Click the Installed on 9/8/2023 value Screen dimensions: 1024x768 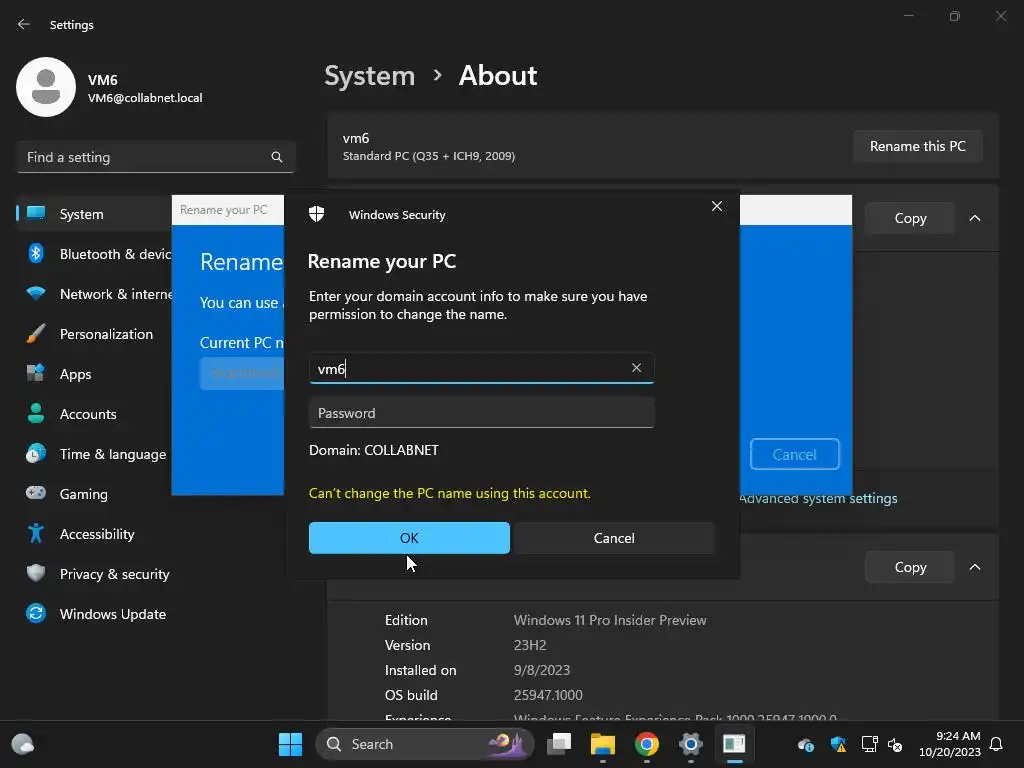coord(541,670)
